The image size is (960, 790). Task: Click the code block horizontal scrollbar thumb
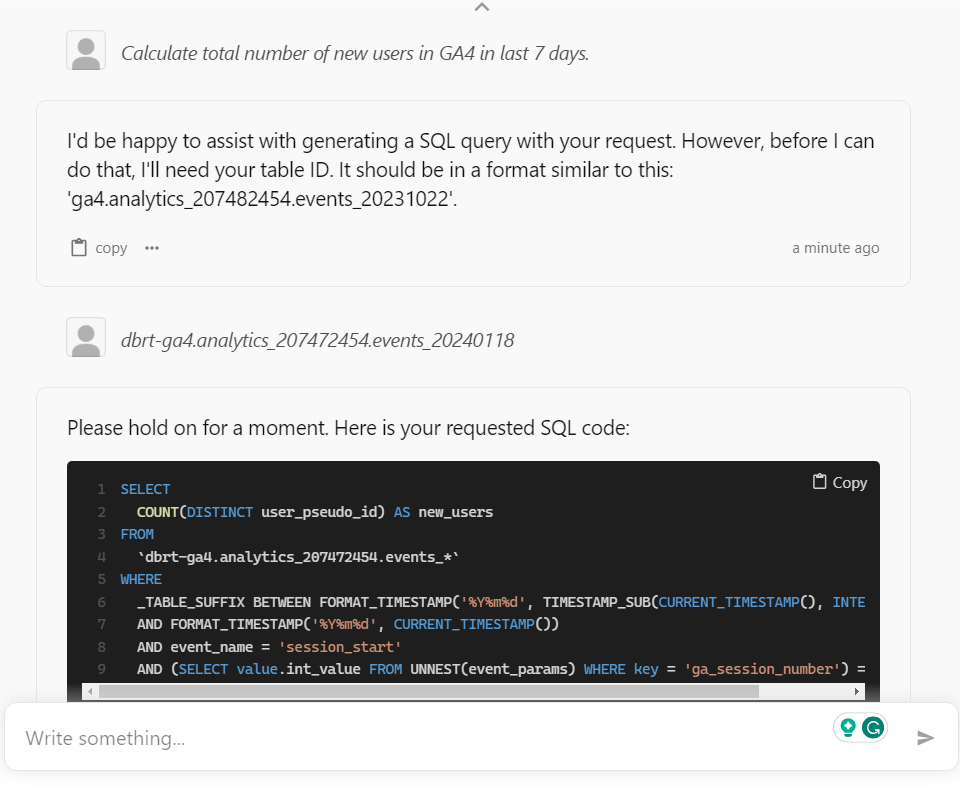pyautogui.click(x=428, y=691)
